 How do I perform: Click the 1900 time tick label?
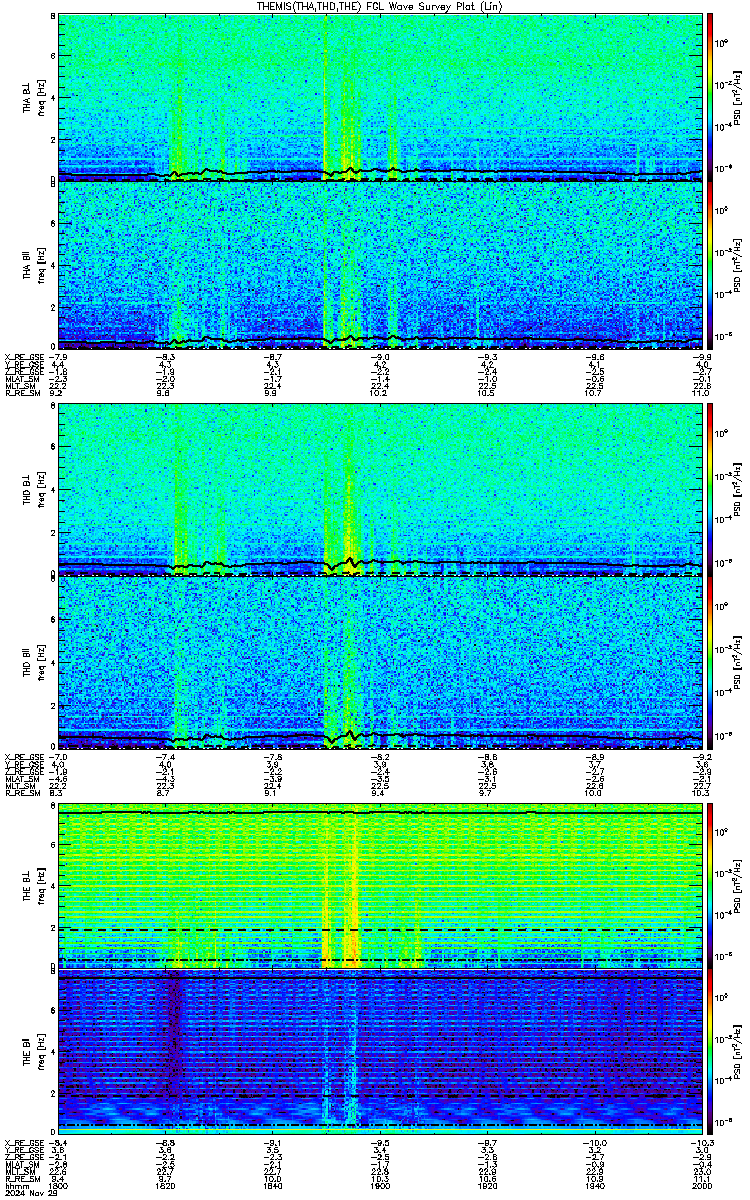click(380, 1187)
